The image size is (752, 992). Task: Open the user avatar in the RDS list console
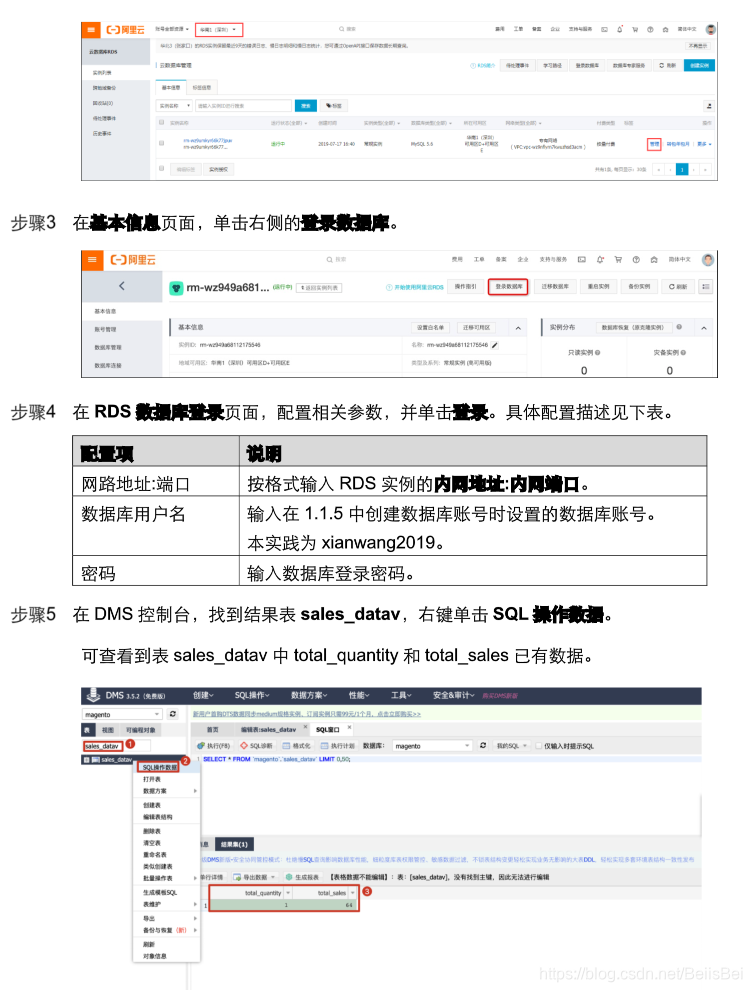pyautogui.click(x=711, y=30)
